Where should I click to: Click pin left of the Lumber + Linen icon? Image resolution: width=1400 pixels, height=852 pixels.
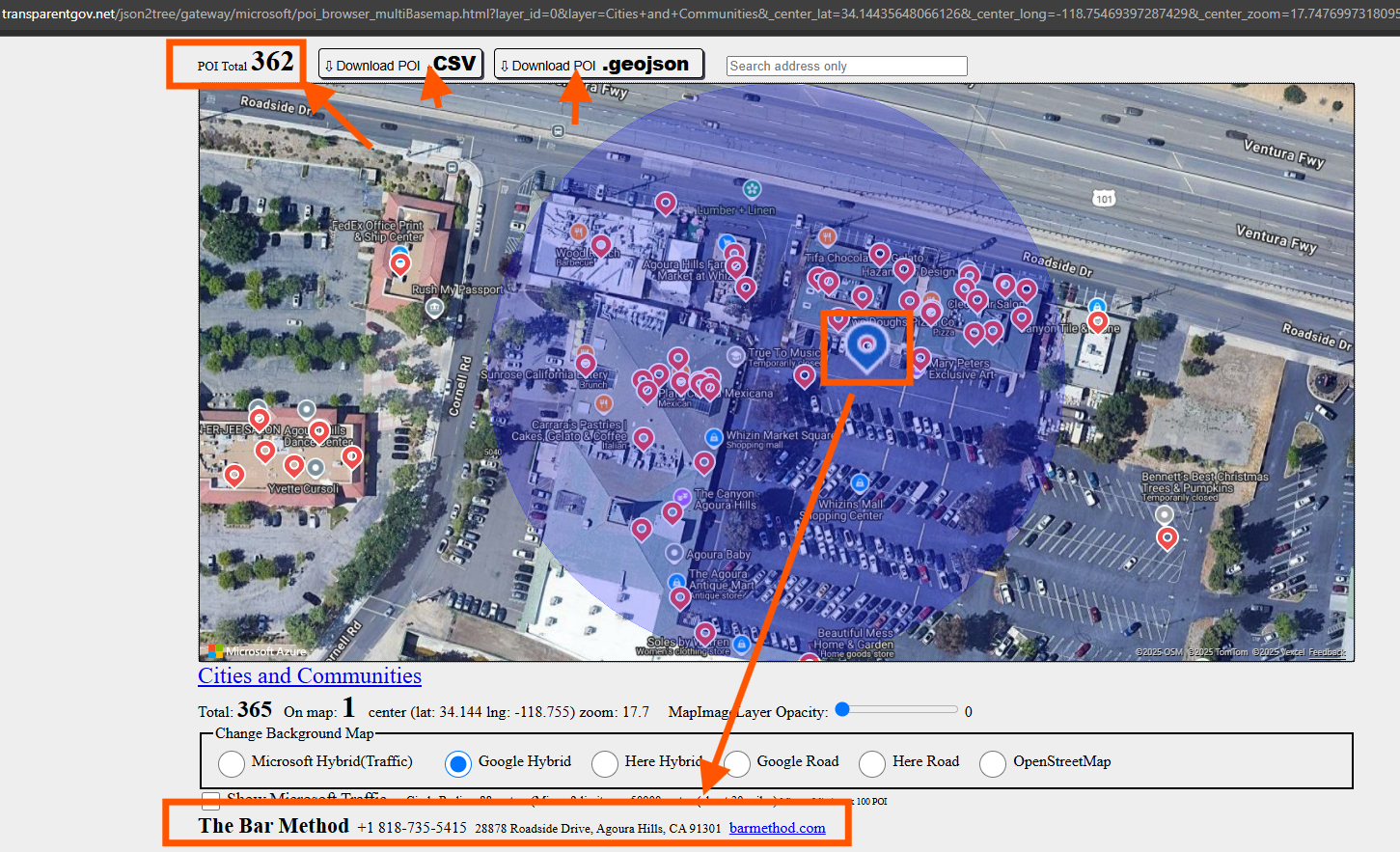coord(665,205)
